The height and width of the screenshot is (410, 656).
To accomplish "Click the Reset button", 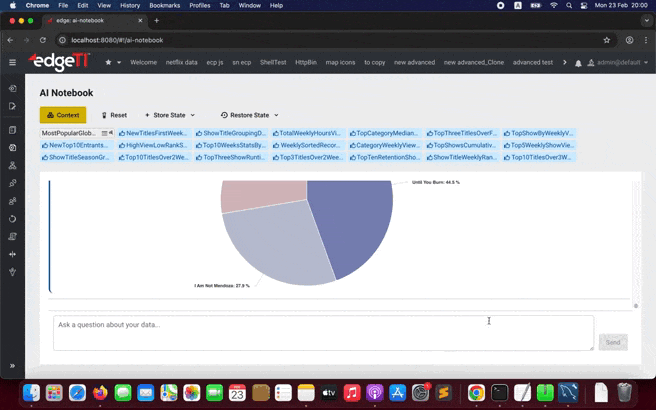I will (113, 115).
